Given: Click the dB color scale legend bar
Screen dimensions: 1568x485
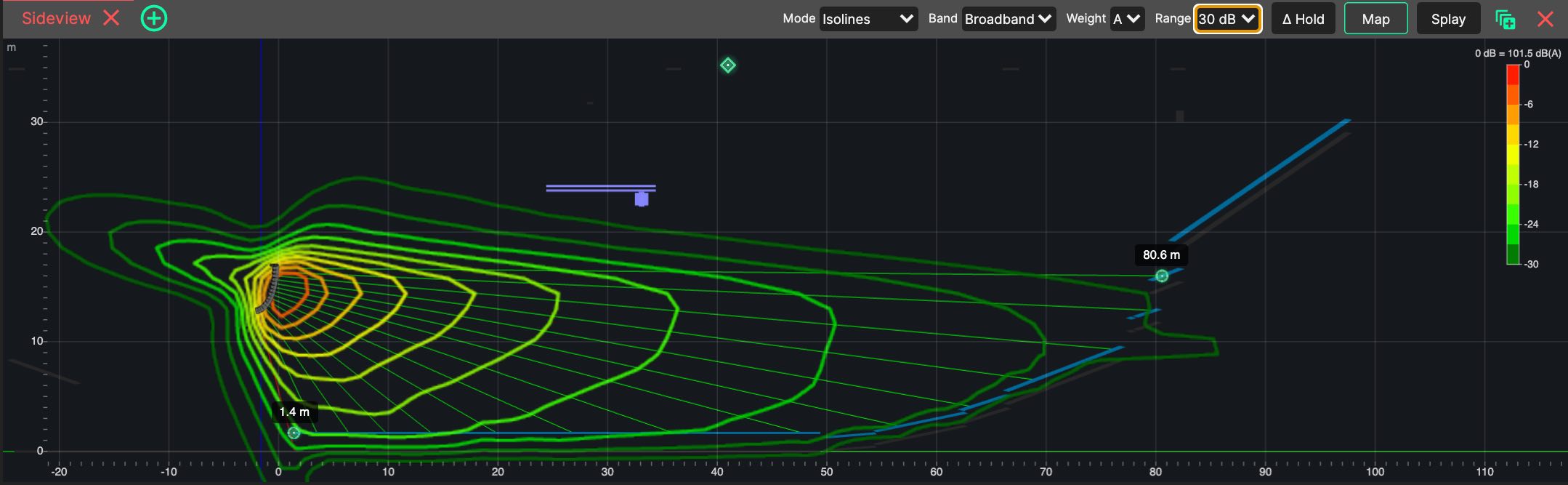Looking at the screenshot, I should click(1513, 164).
